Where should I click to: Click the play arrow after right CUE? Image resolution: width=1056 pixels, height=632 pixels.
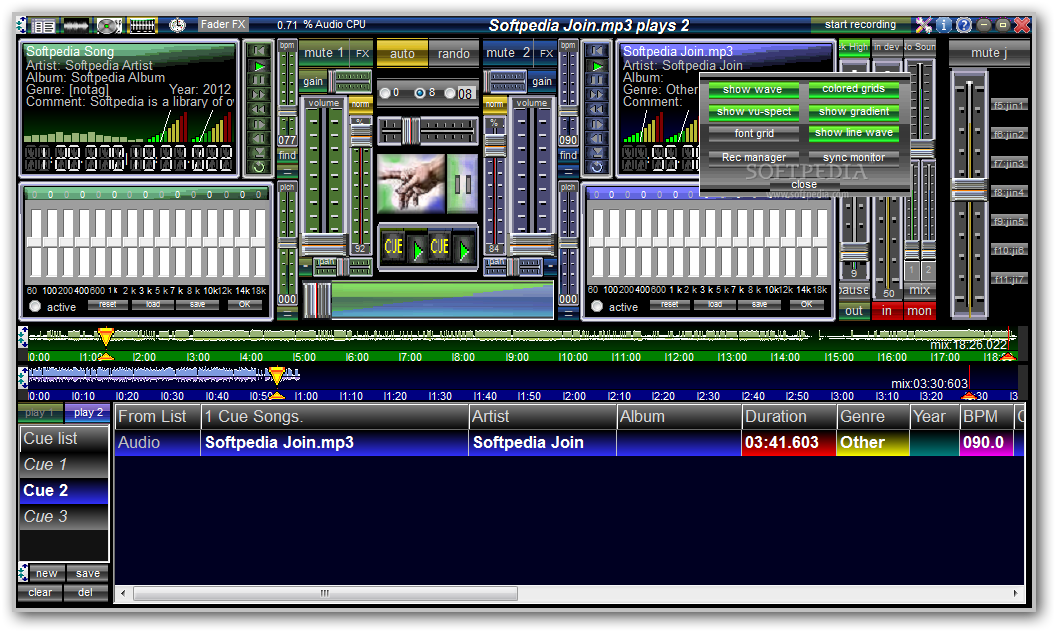pyautogui.click(x=464, y=250)
